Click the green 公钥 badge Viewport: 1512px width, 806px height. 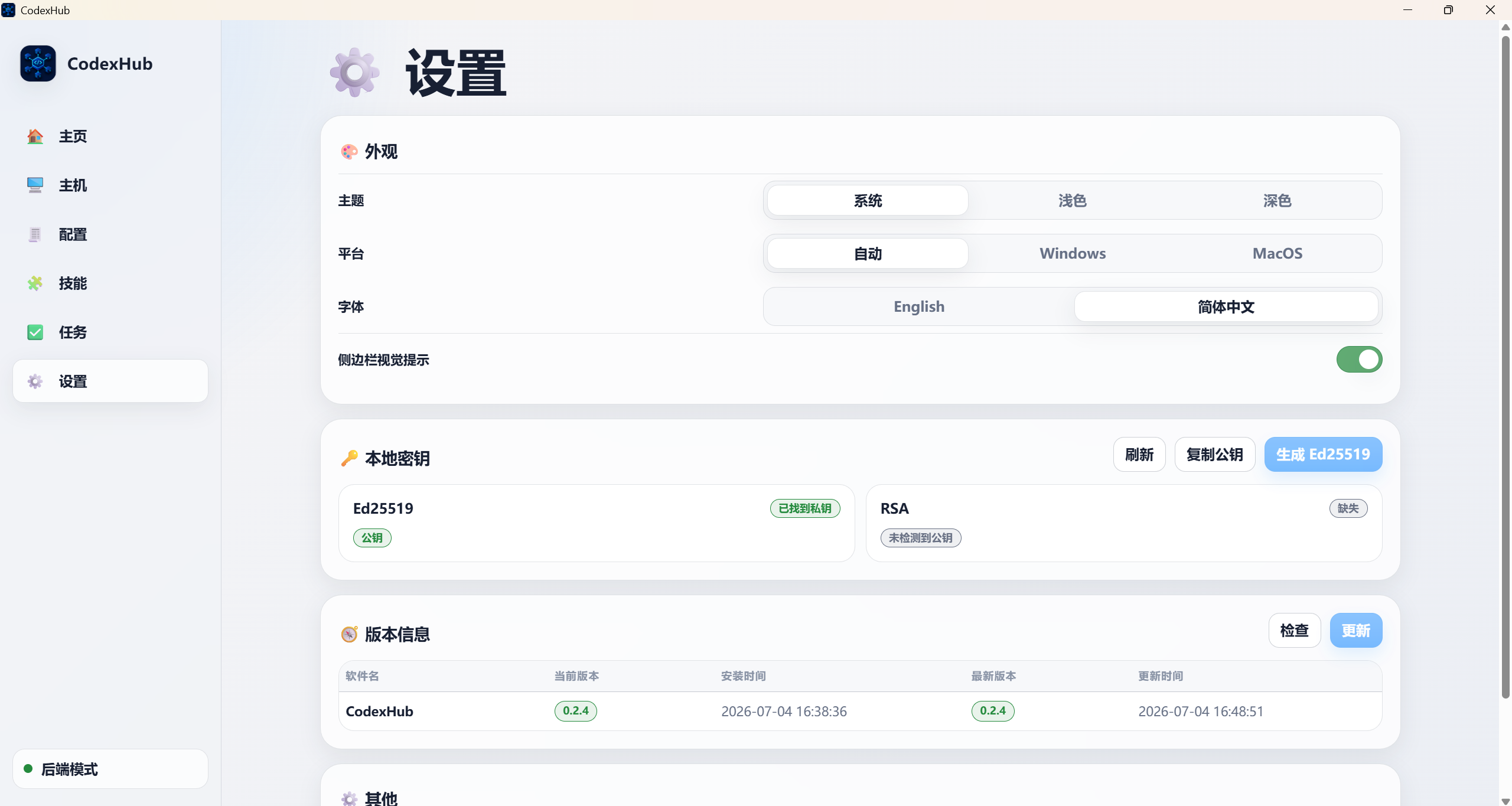click(x=372, y=538)
